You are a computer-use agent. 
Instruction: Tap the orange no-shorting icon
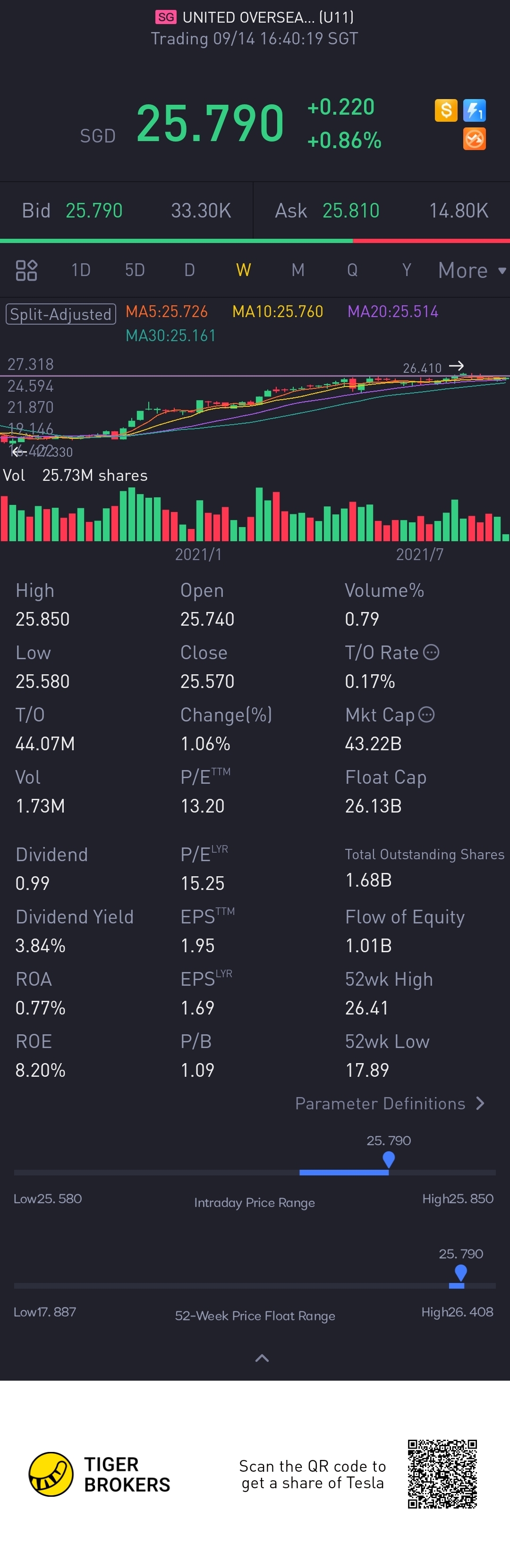click(474, 139)
